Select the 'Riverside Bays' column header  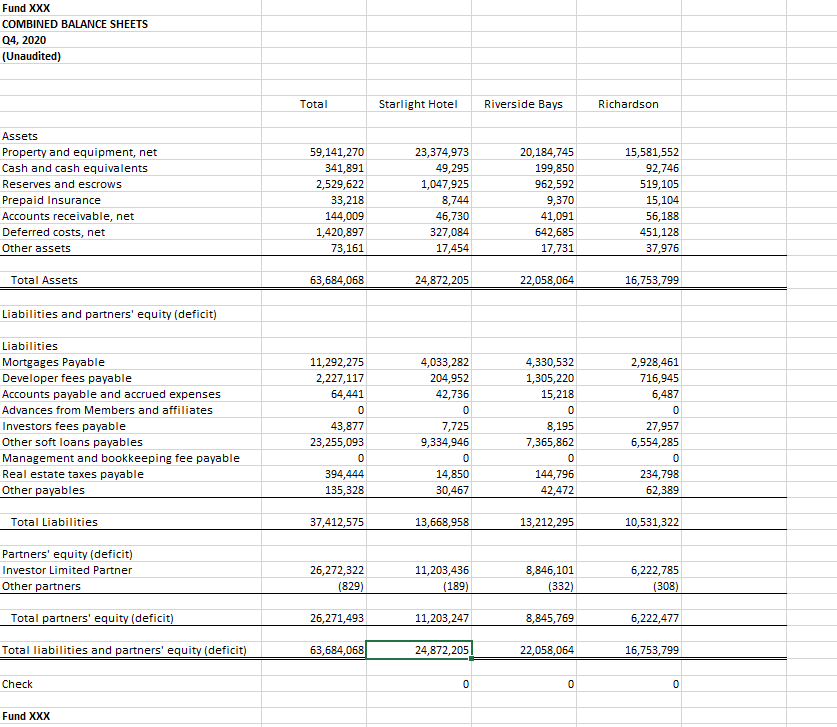tap(523, 104)
